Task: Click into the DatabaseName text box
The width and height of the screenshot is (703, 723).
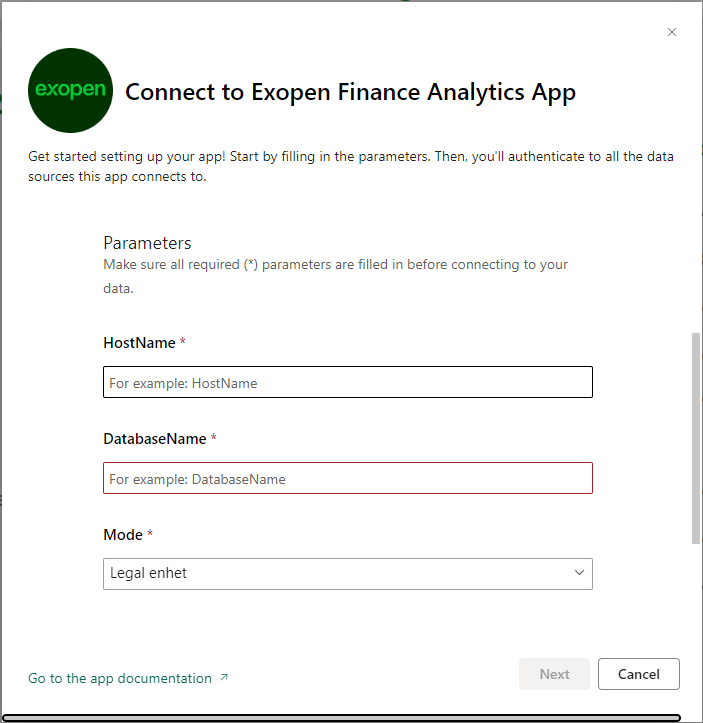Action: (347, 479)
